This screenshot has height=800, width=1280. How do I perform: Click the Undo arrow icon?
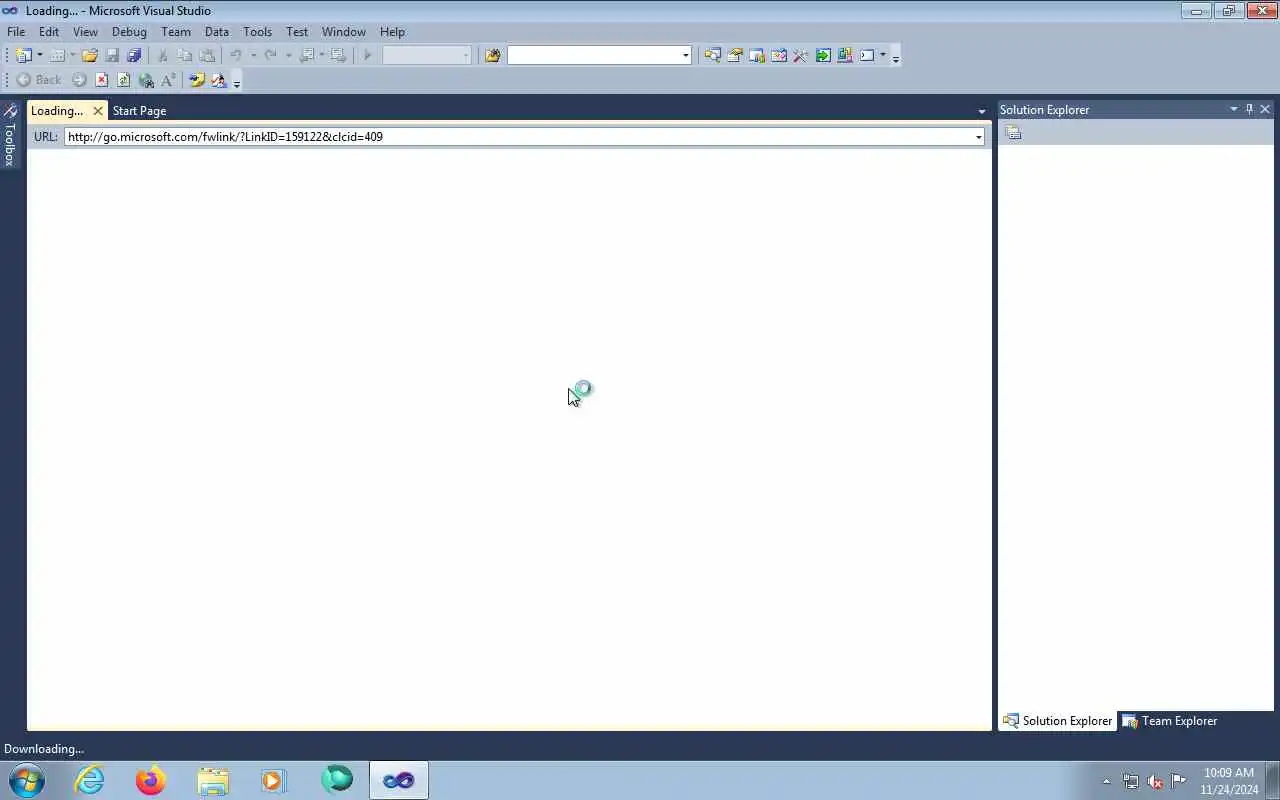point(236,56)
